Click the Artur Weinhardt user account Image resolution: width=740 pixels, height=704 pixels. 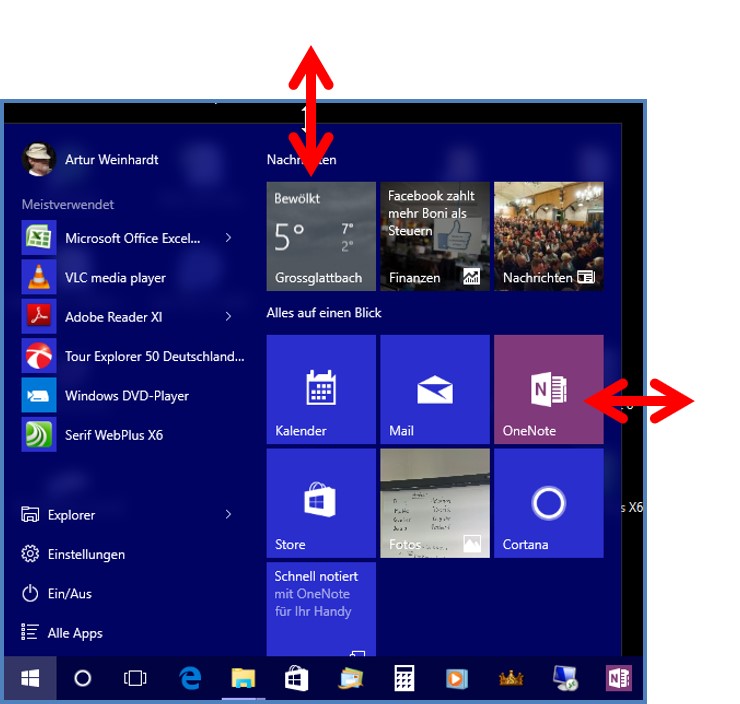pyautogui.click(x=90, y=159)
